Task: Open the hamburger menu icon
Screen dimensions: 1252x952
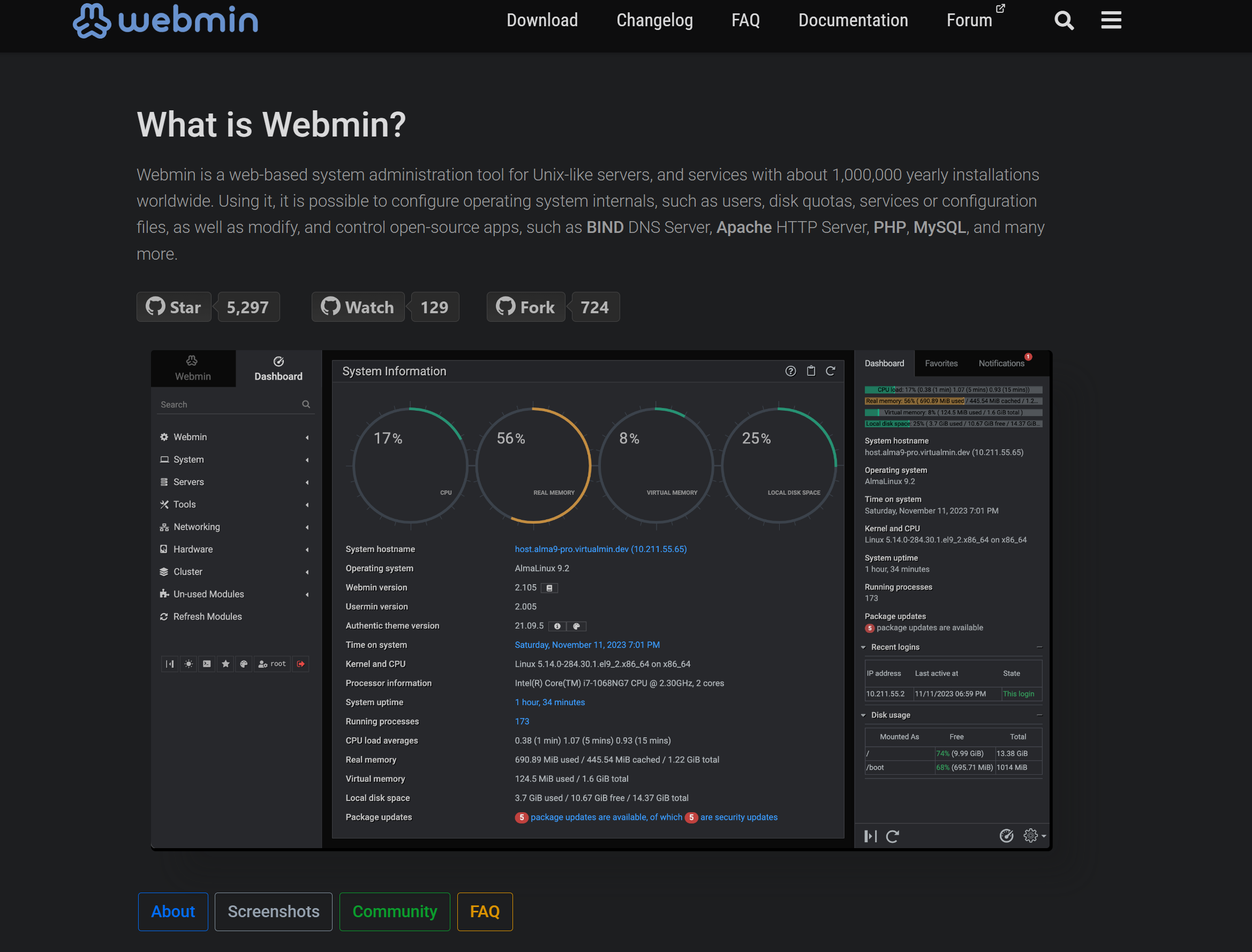Action: point(1111,20)
